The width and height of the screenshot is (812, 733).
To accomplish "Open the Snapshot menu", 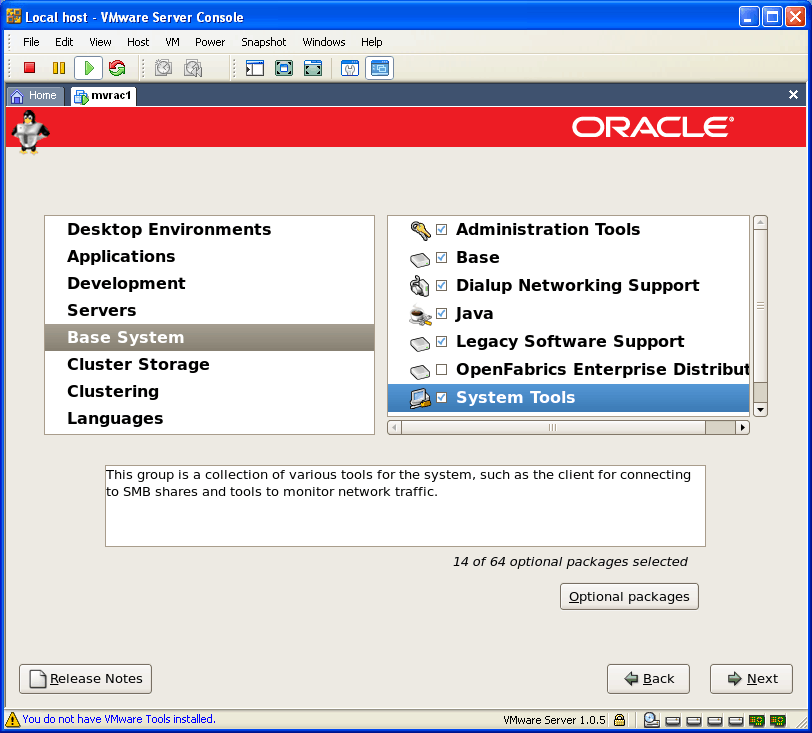I will (x=263, y=42).
